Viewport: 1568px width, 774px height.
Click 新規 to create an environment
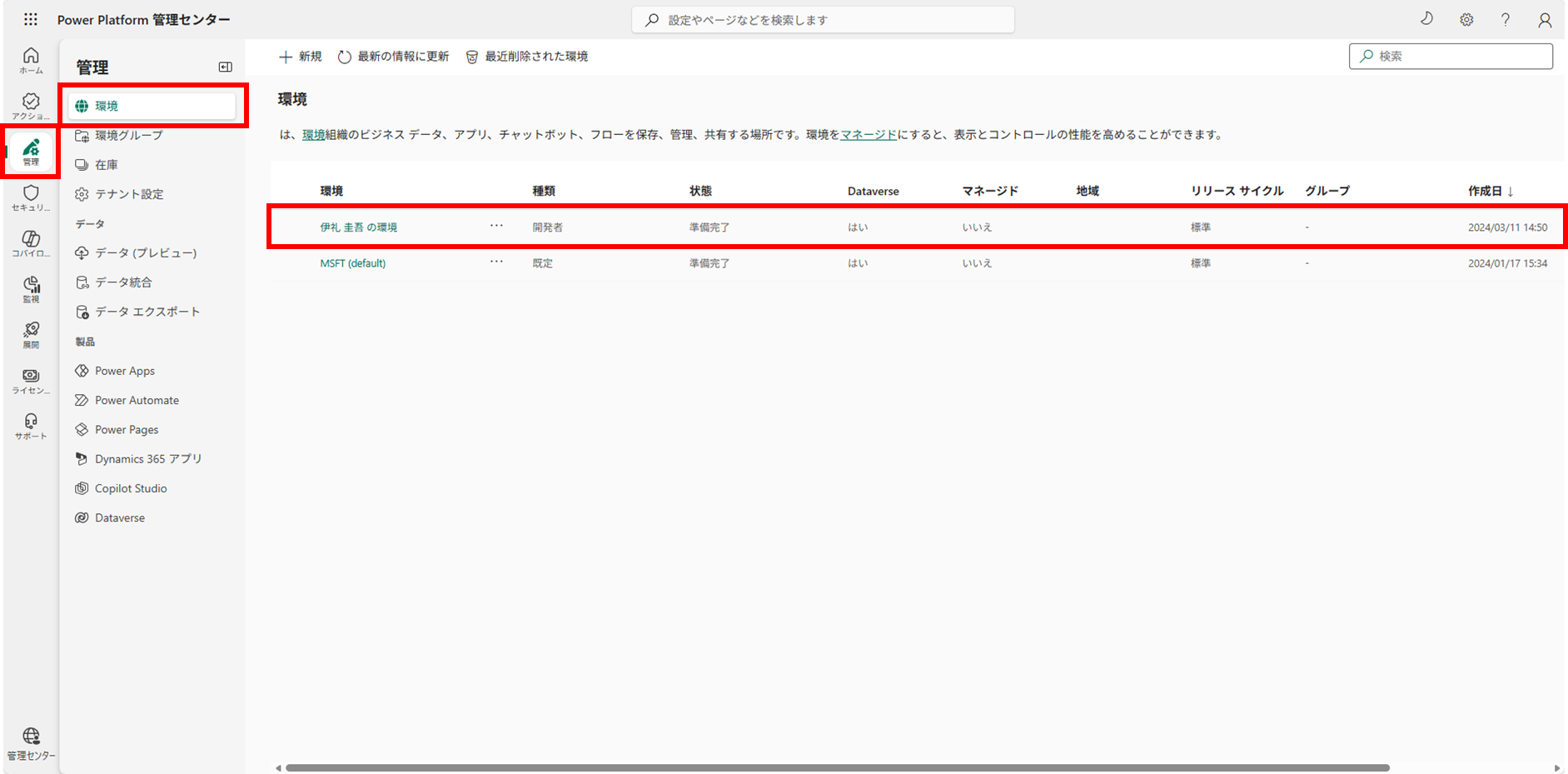pyautogui.click(x=300, y=57)
